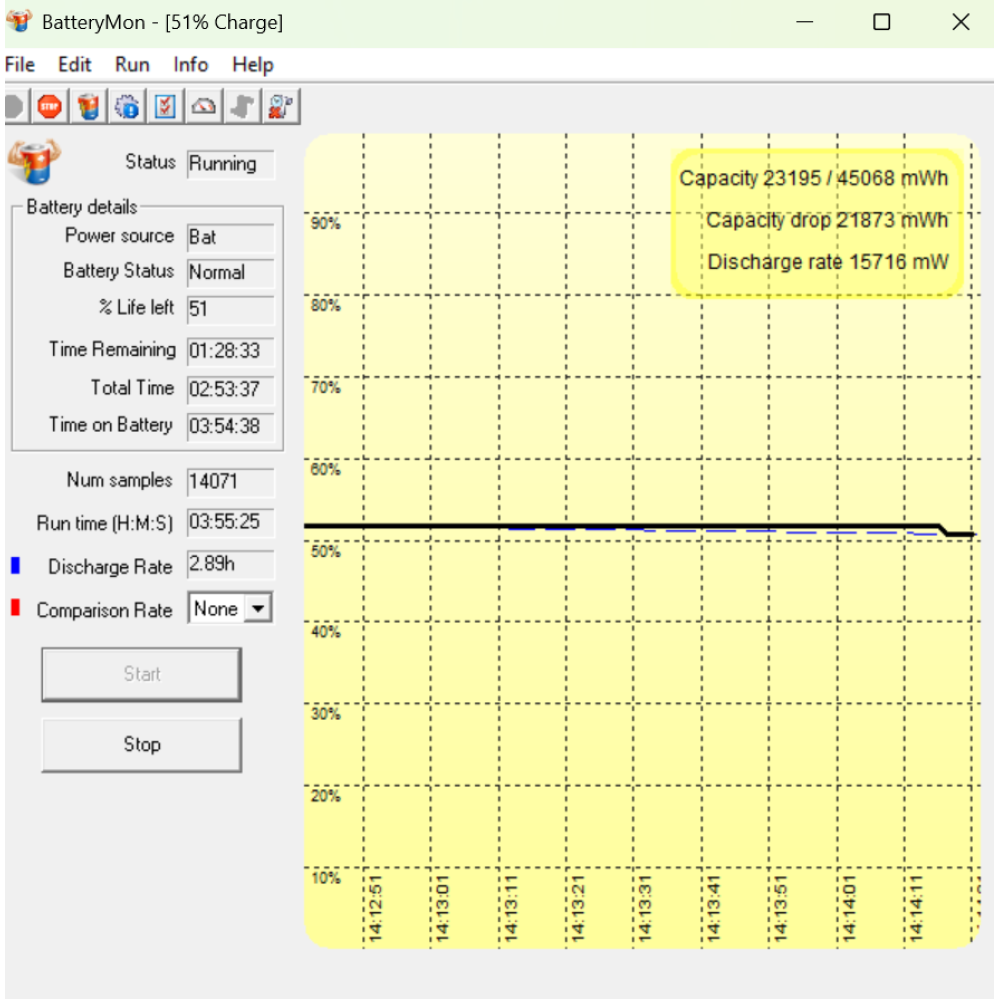
Task: Click the gauge meter toolbar icon
Action: 204,106
